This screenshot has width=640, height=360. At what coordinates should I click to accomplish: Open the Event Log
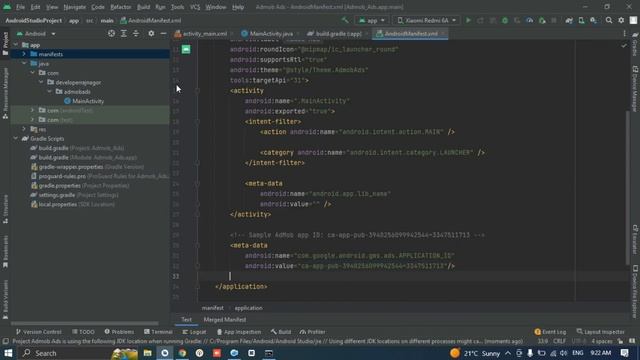click(550, 332)
